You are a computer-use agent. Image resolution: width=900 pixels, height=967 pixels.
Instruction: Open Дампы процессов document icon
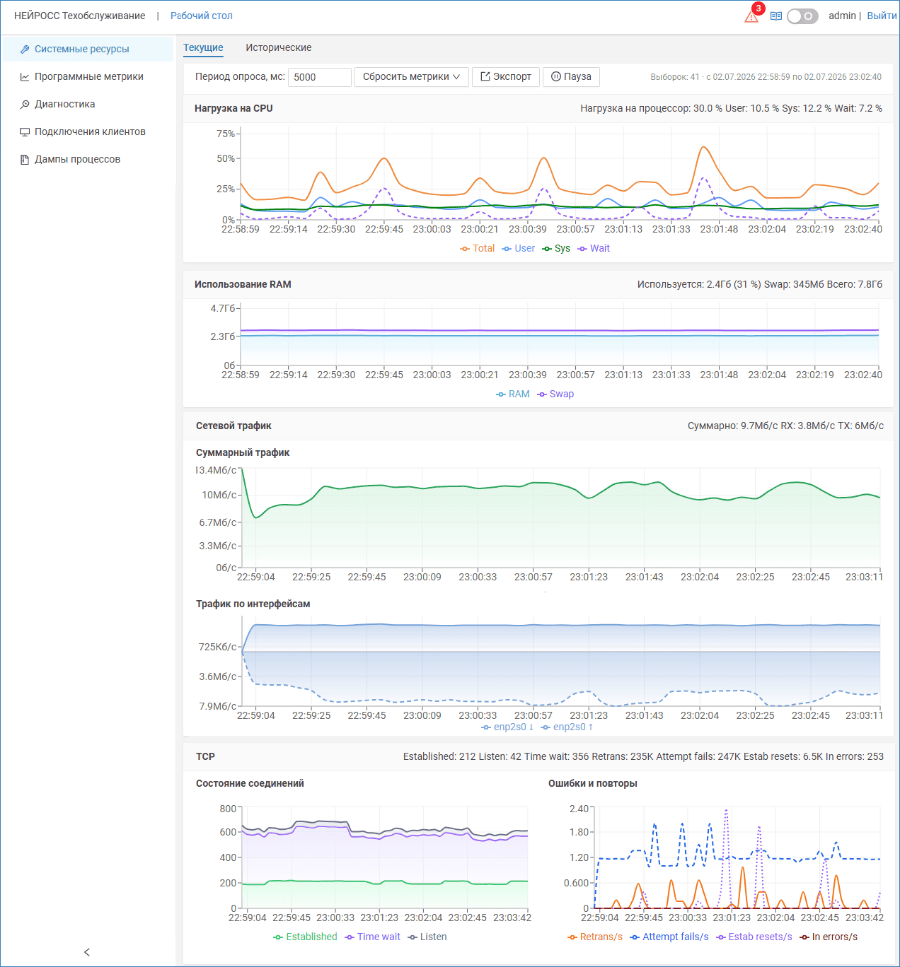pyautogui.click(x=25, y=159)
